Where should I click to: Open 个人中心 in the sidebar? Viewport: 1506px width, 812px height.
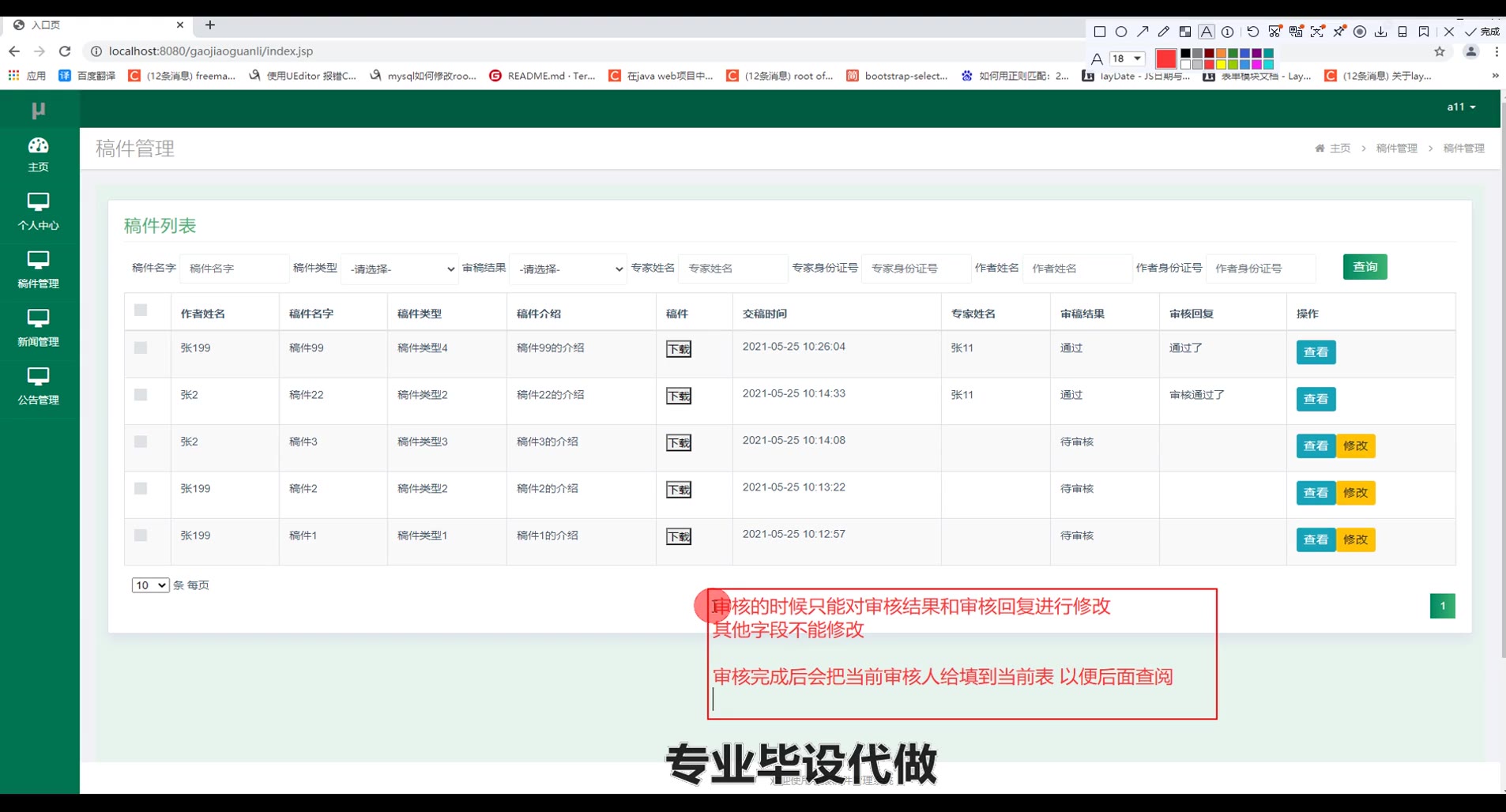[38, 212]
